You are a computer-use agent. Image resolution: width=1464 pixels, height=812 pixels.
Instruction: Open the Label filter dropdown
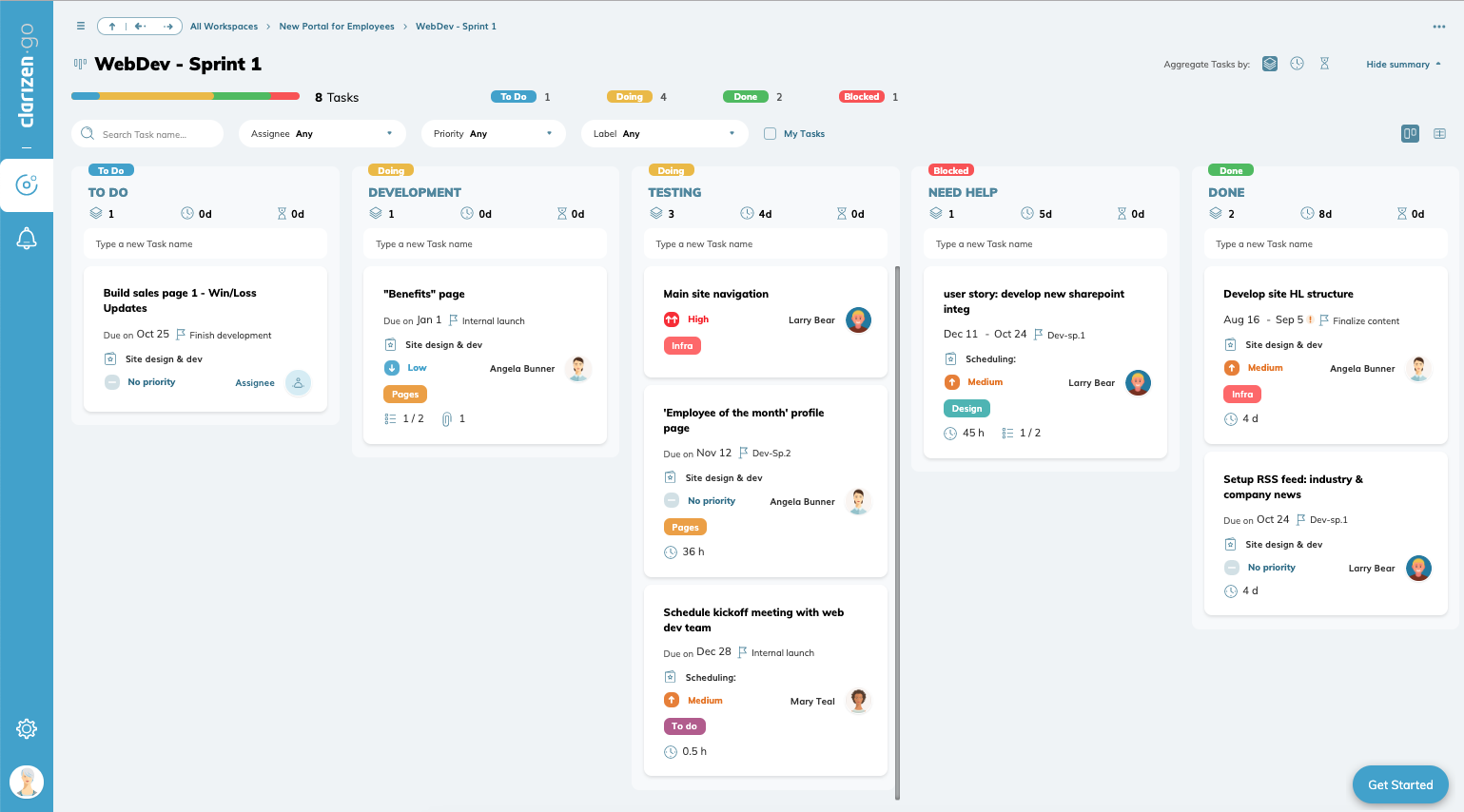pyautogui.click(x=665, y=134)
